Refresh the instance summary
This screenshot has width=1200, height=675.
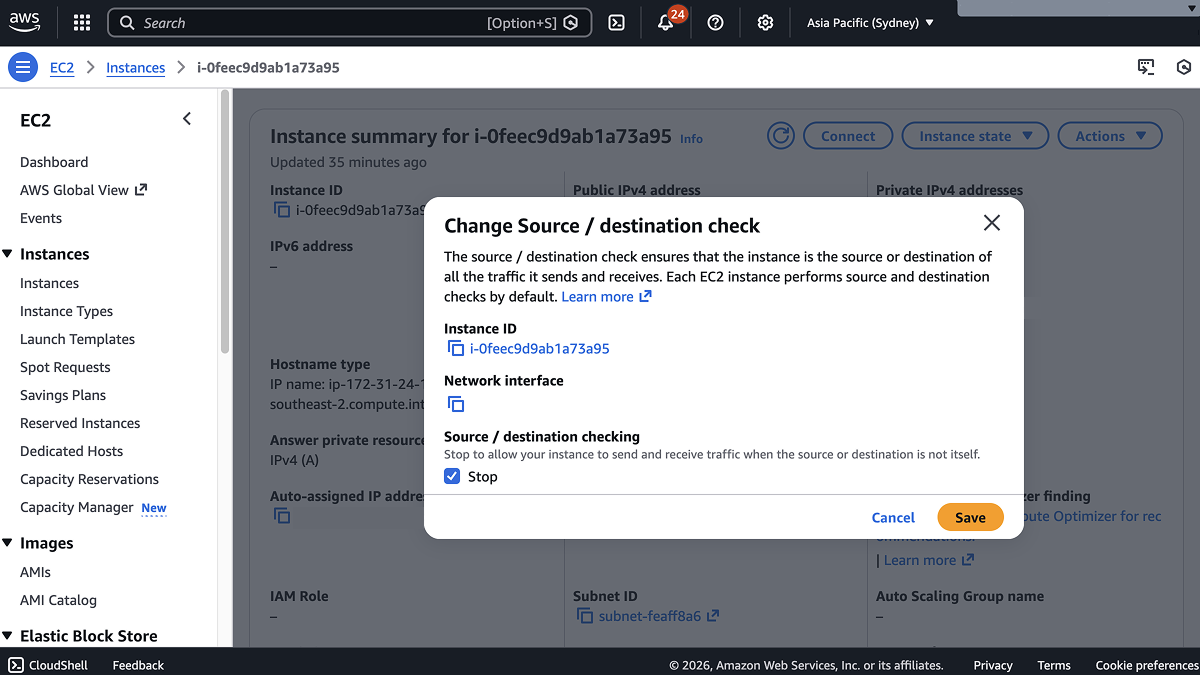780,136
